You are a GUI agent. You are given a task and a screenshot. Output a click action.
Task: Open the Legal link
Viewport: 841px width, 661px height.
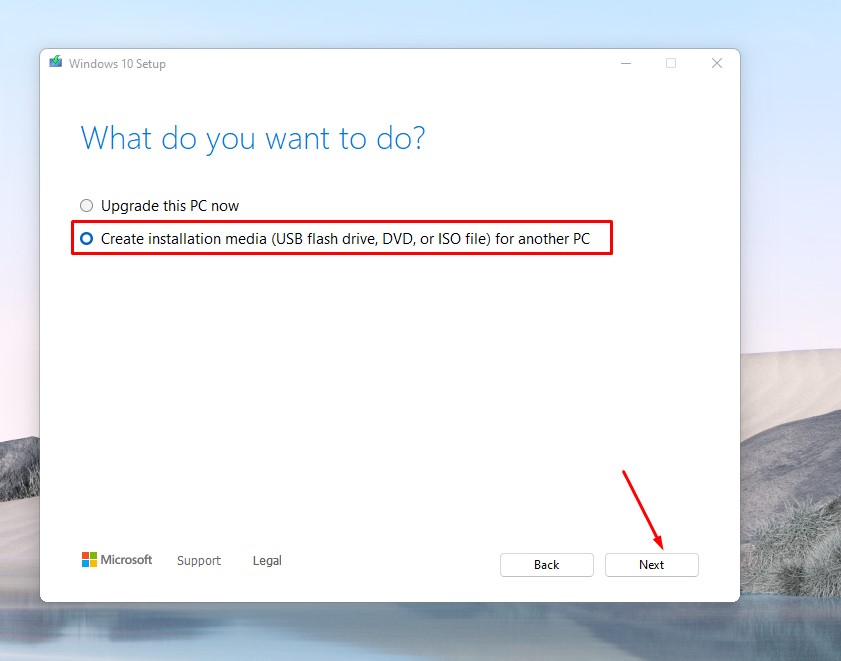(267, 561)
